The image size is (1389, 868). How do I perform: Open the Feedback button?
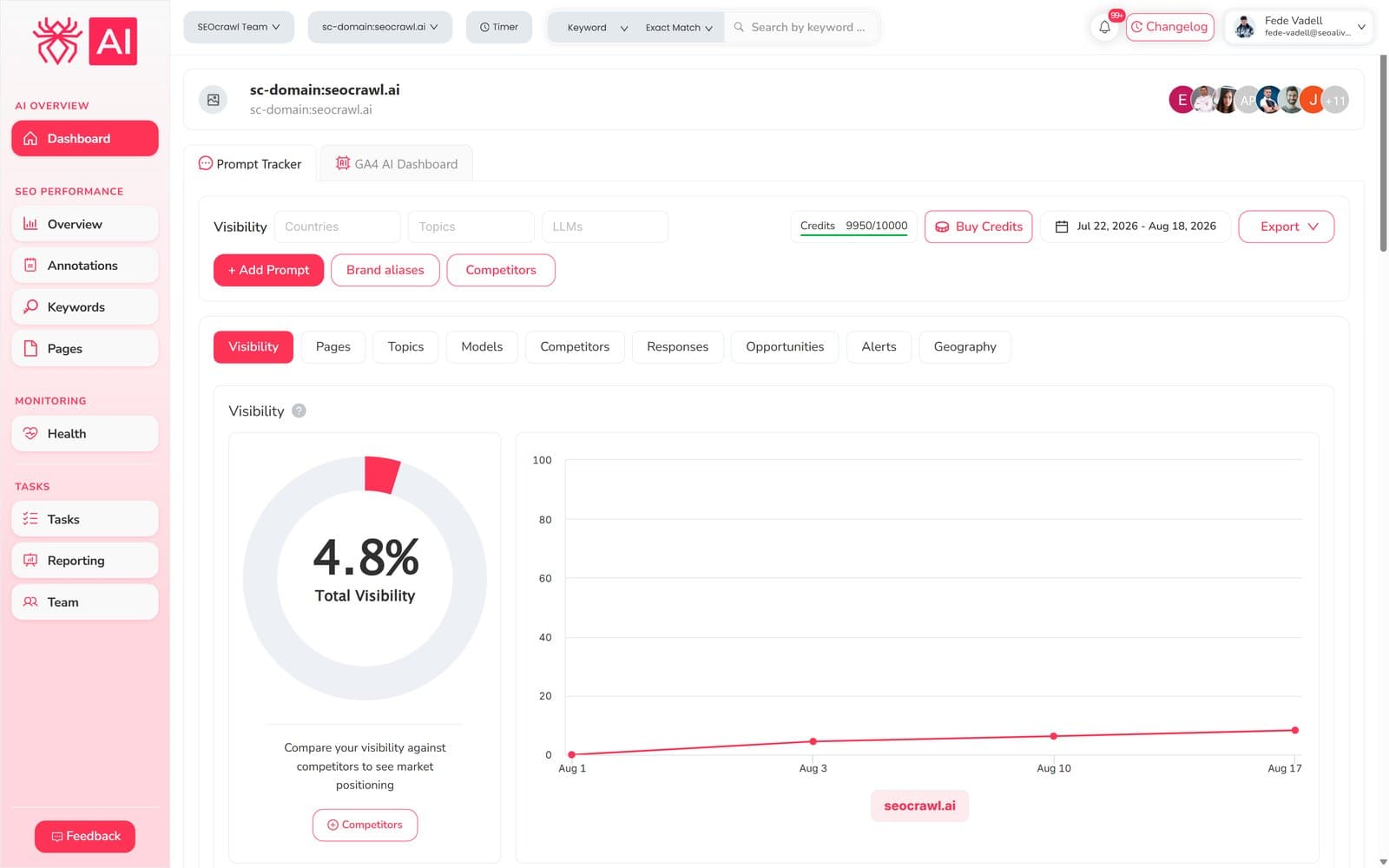[85, 837]
